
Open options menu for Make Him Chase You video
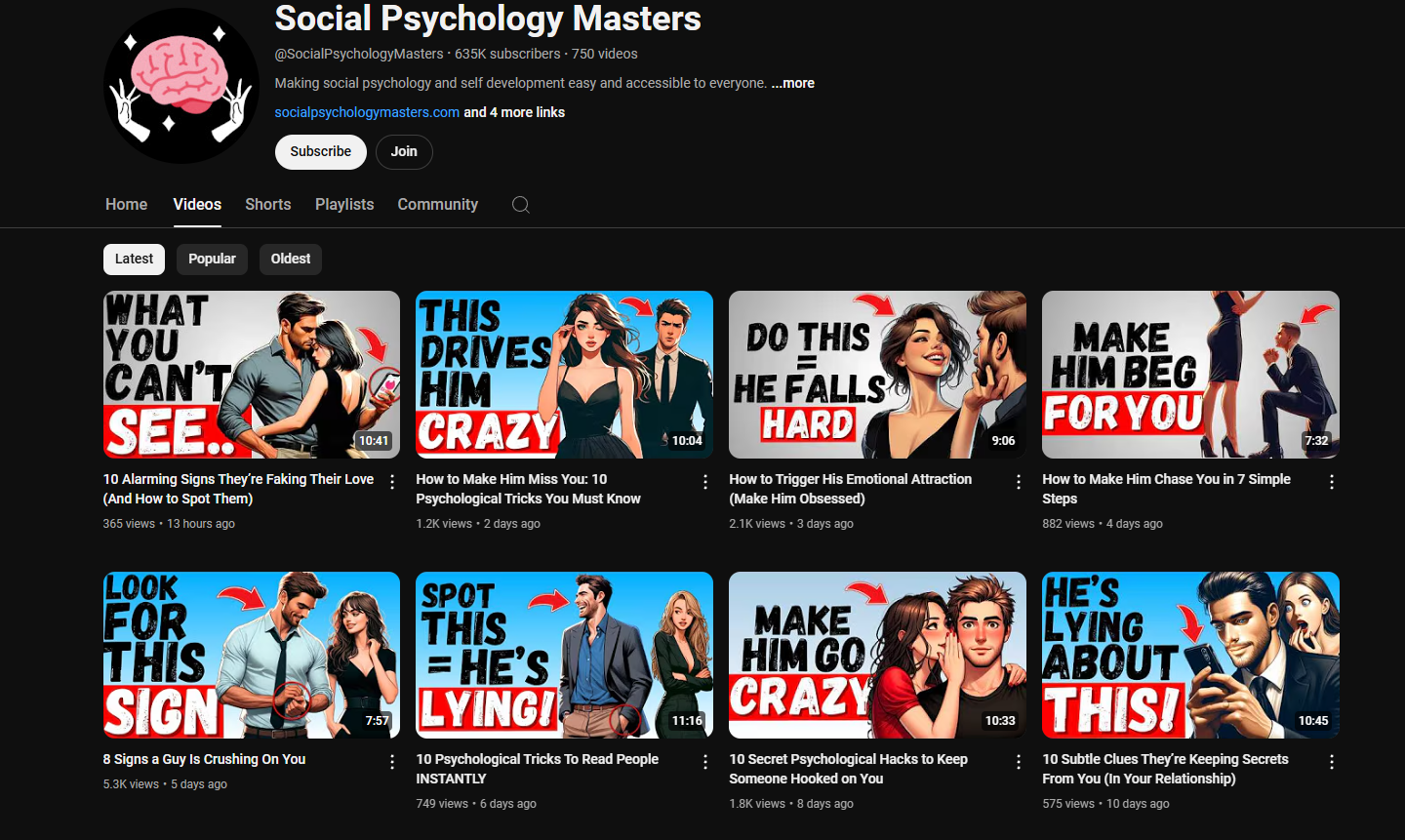tap(1332, 482)
